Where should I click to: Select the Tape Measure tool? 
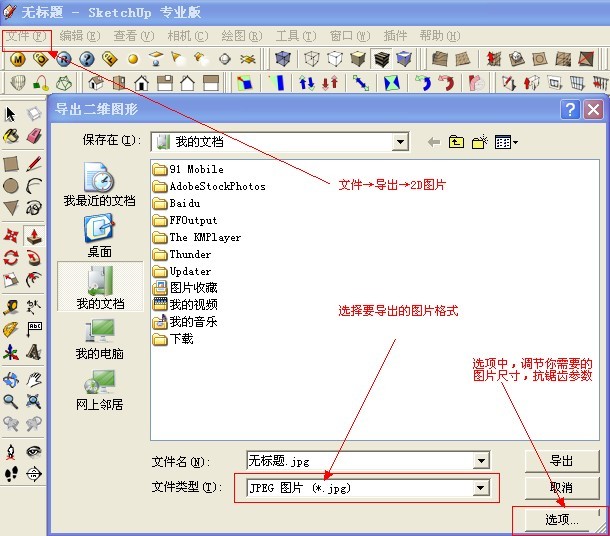(11, 307)
